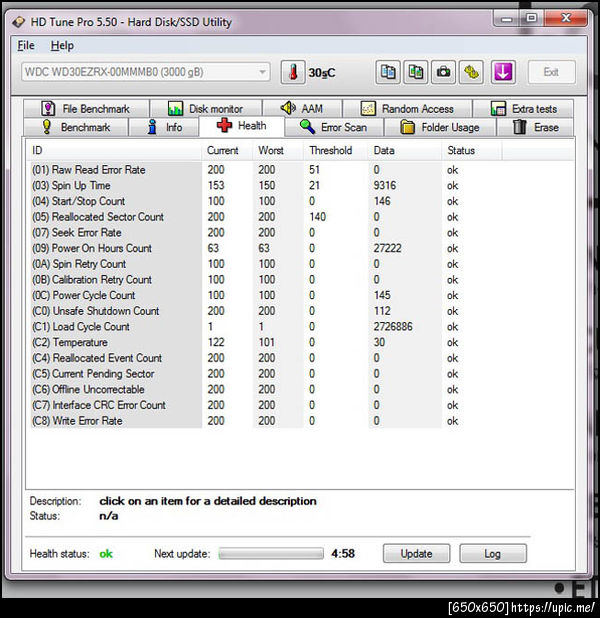The width and height of the screenshot is (600, 618).
Task: Select the (09) Power On Hours Count row
Action: tap(302, 248)
